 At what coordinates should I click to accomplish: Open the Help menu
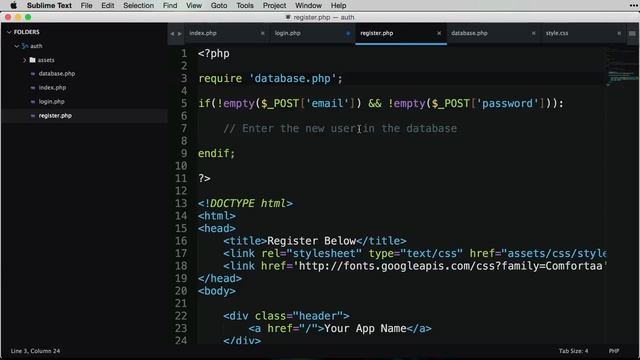338,5
